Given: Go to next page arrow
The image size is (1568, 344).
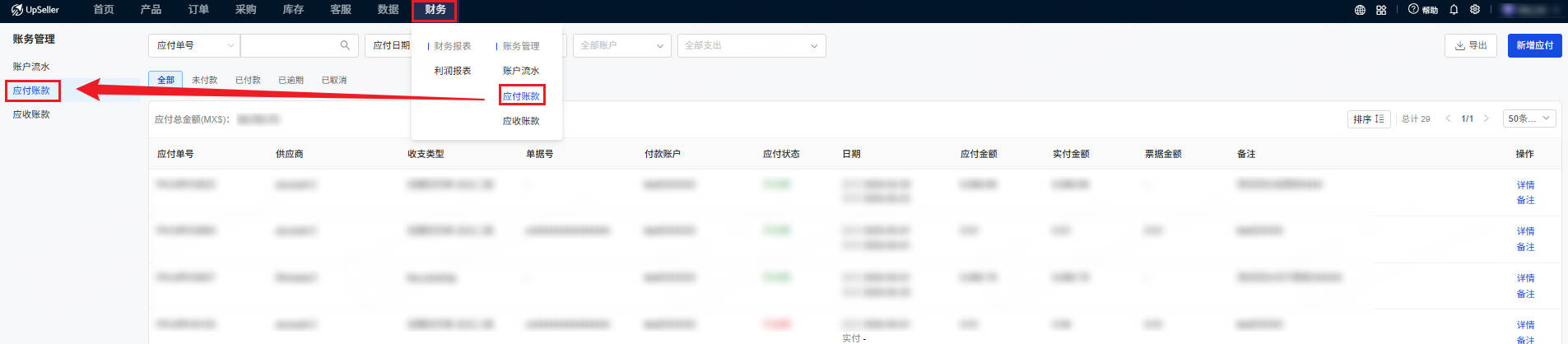Looking at the screenshot, I should [x=1486, y=119].
